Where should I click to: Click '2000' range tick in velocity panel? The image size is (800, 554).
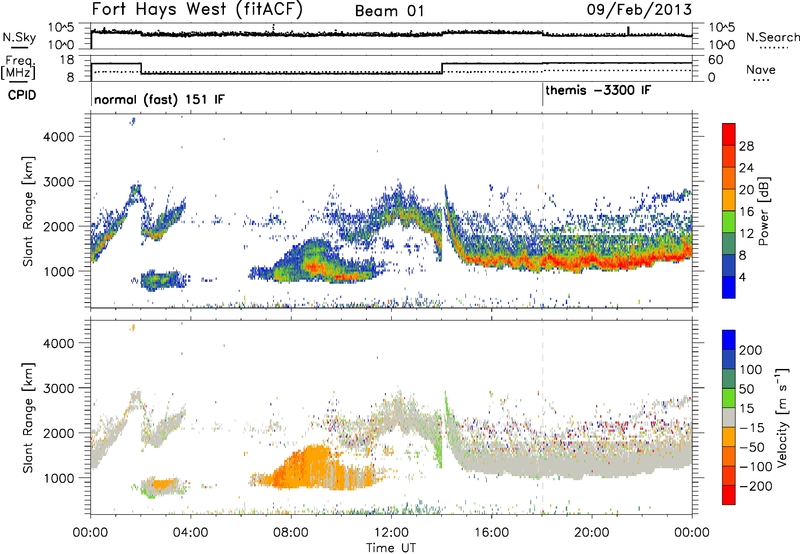point(59,433)
